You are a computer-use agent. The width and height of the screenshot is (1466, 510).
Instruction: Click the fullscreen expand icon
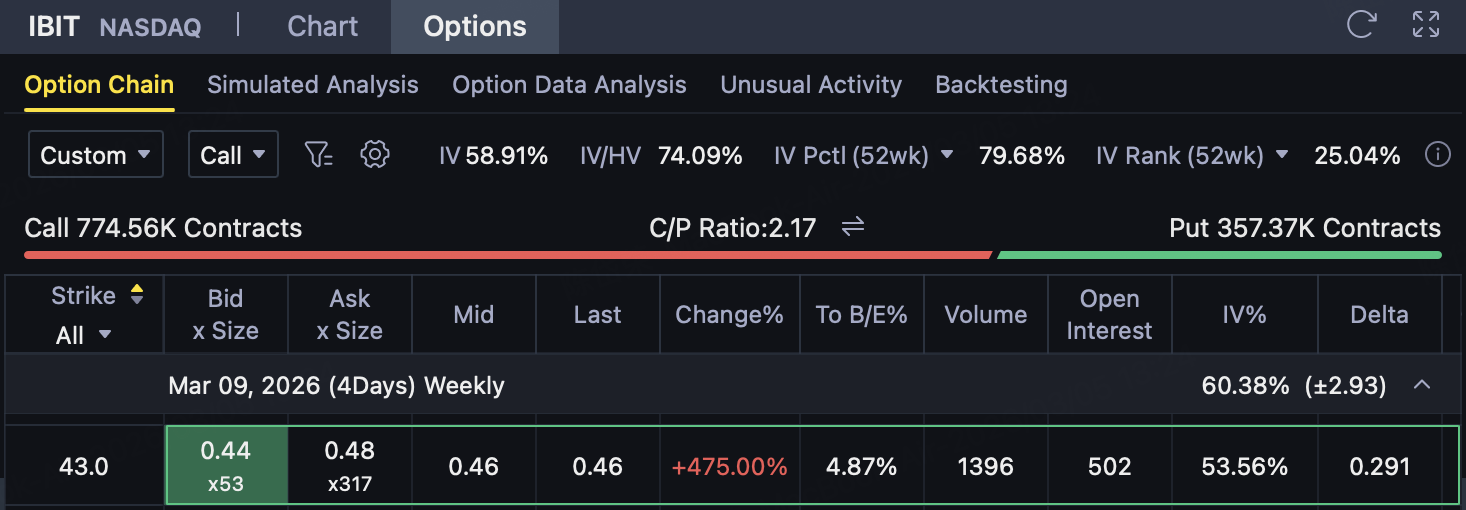1425,24
